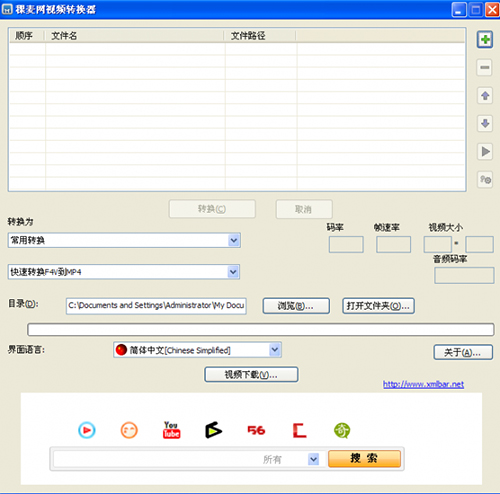
Task: Click the video height input box
Action: (479, 245)
